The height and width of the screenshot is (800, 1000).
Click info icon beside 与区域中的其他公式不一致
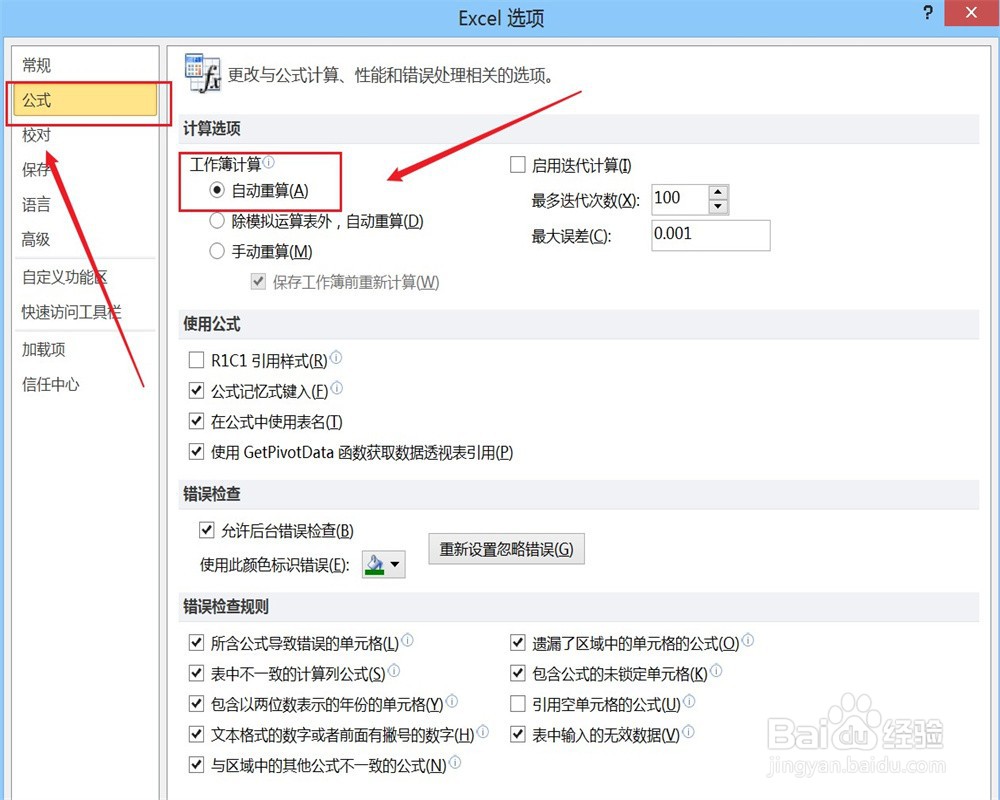(x=455, y=762)
